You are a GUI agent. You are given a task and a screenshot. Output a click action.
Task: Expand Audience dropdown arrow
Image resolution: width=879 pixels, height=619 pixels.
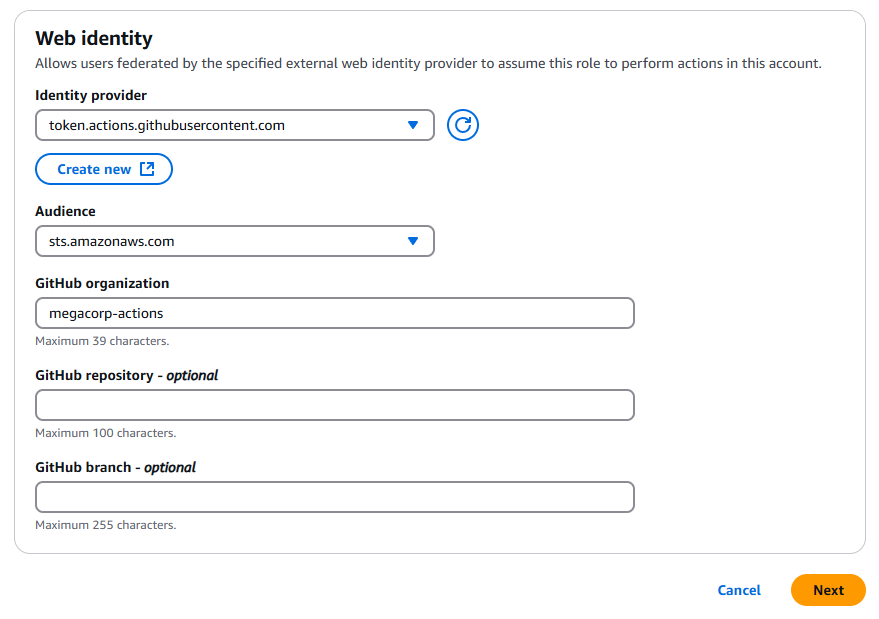point(413,241)
